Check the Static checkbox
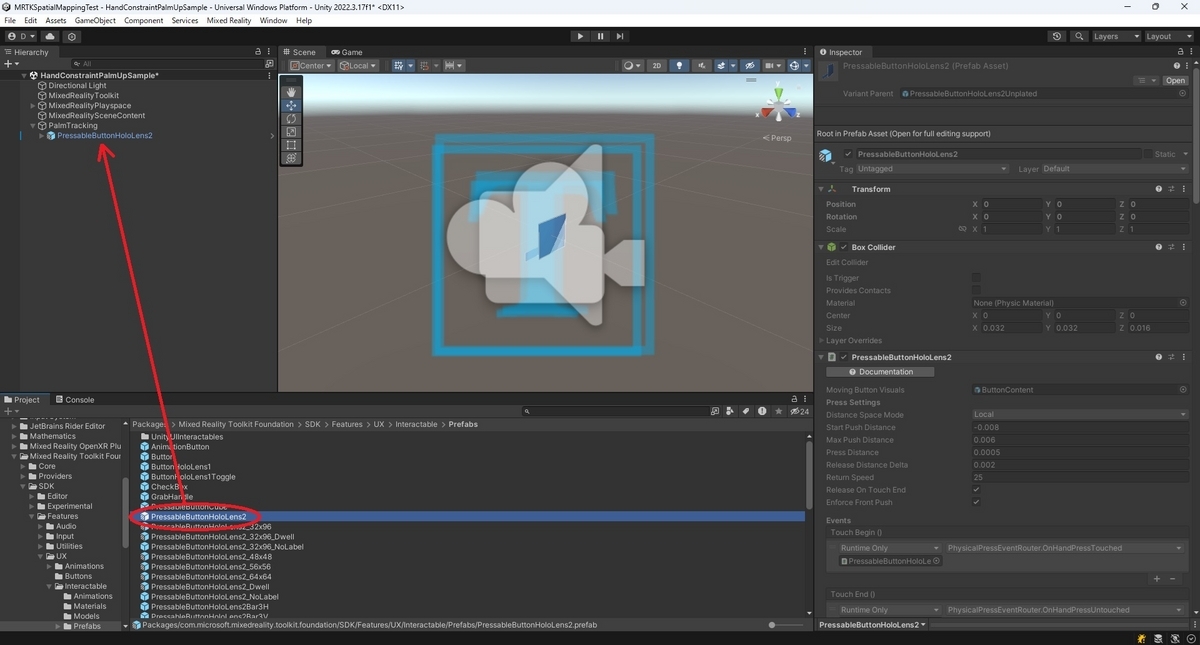This screenshot has width=1200, height=645. [x=1146, y=154]
